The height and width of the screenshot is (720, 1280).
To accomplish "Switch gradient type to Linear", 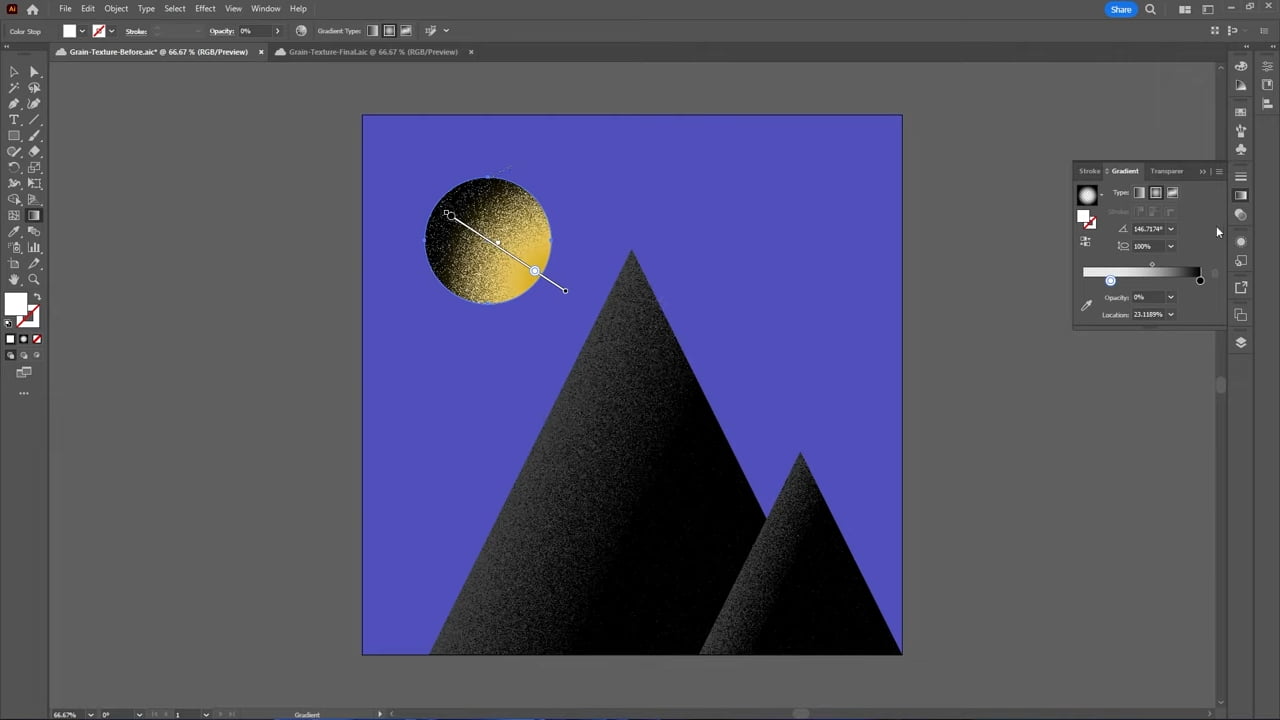I will point(1140,192).
